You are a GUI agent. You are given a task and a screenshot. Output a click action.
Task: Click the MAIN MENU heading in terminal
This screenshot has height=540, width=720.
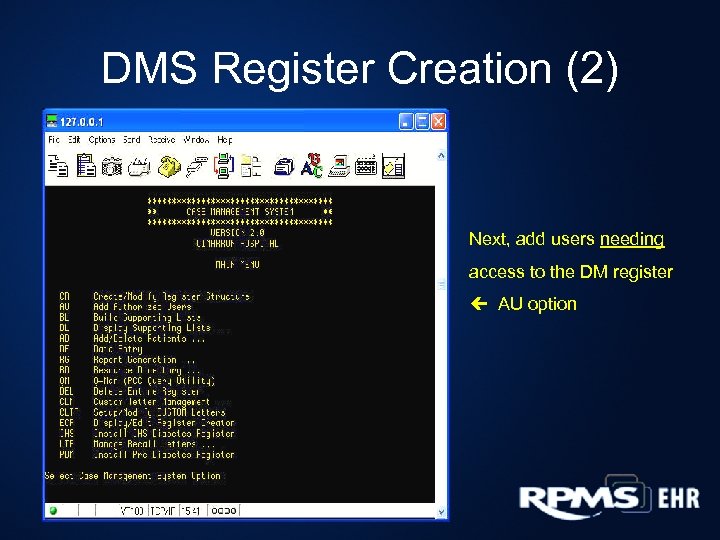coord(237,264)
